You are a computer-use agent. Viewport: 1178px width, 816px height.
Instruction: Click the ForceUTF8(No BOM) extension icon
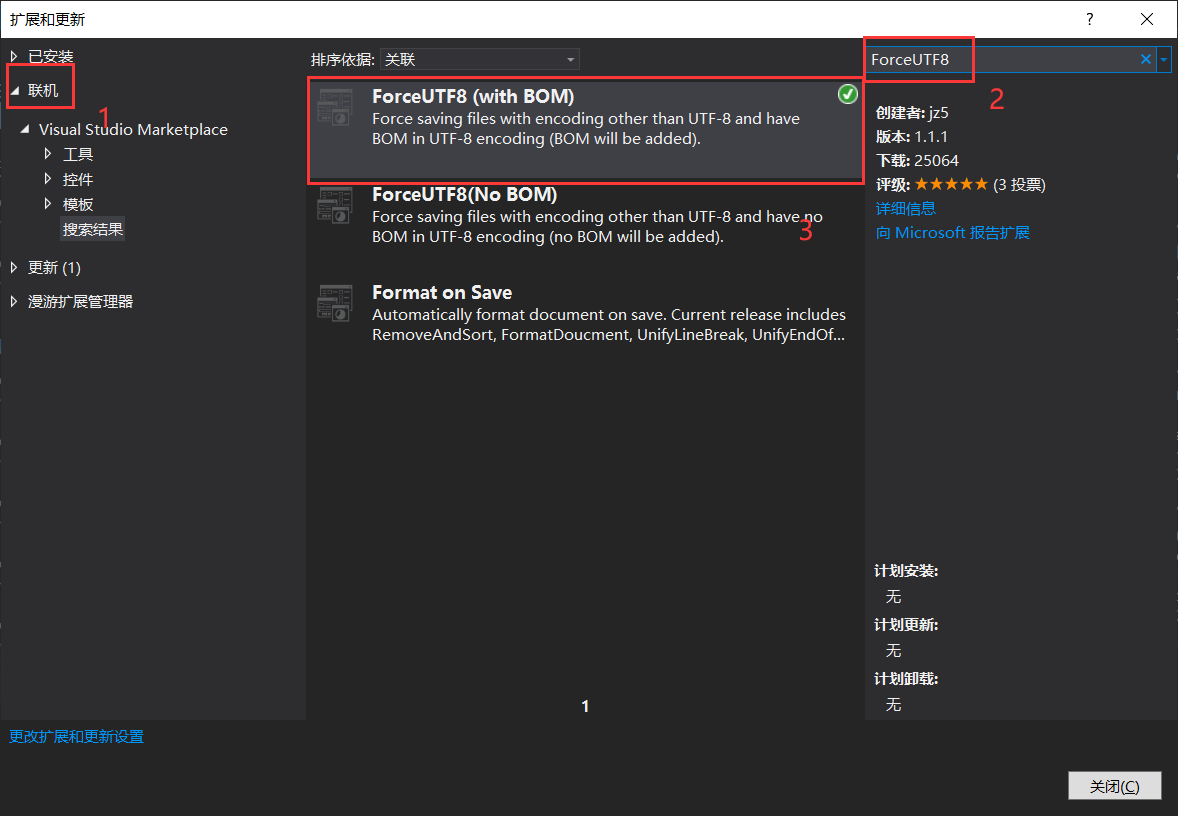[335, 205]
